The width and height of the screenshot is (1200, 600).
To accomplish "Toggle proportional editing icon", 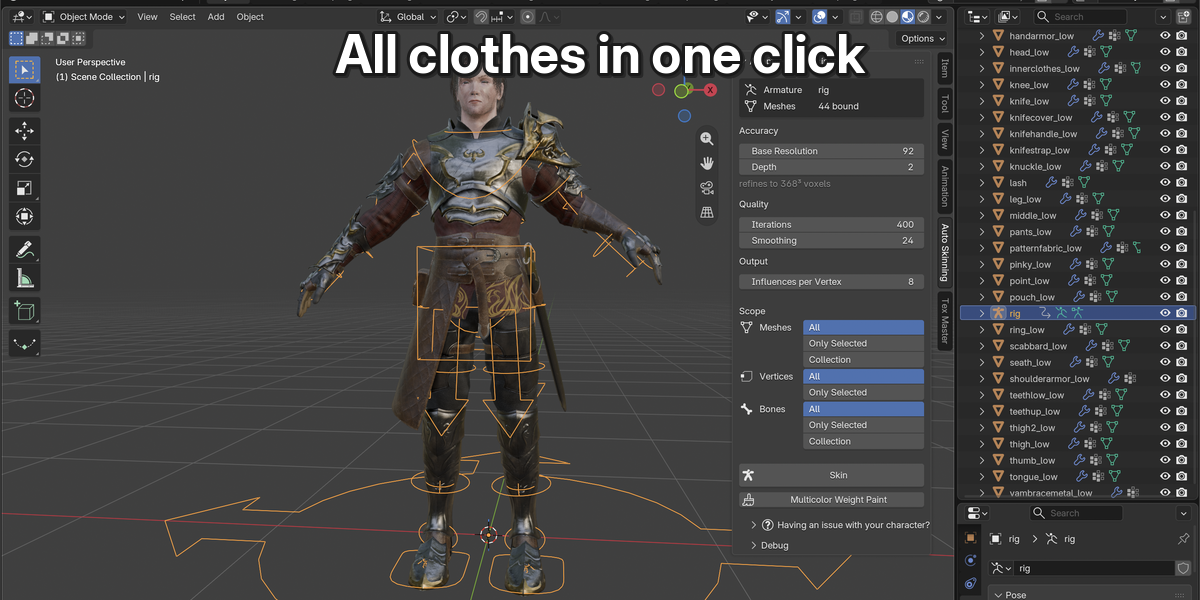I will 528,17.
